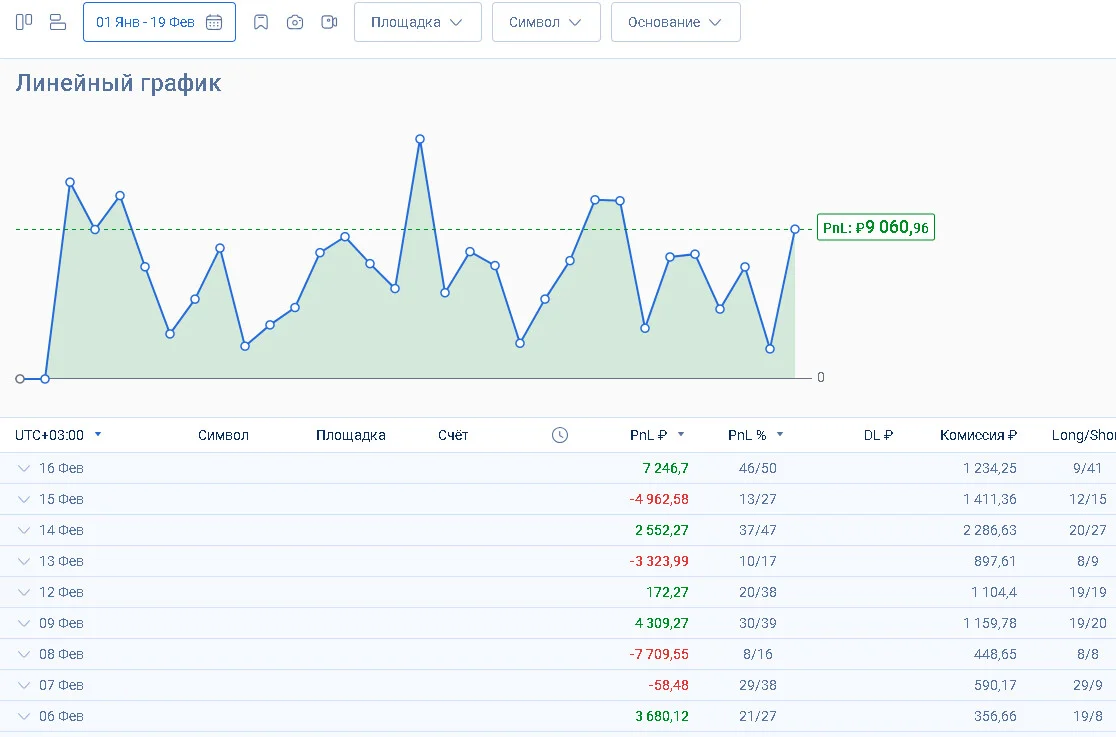
Task: Click the PnL ₽9 060,96 value label
Action: click(875, 228)
